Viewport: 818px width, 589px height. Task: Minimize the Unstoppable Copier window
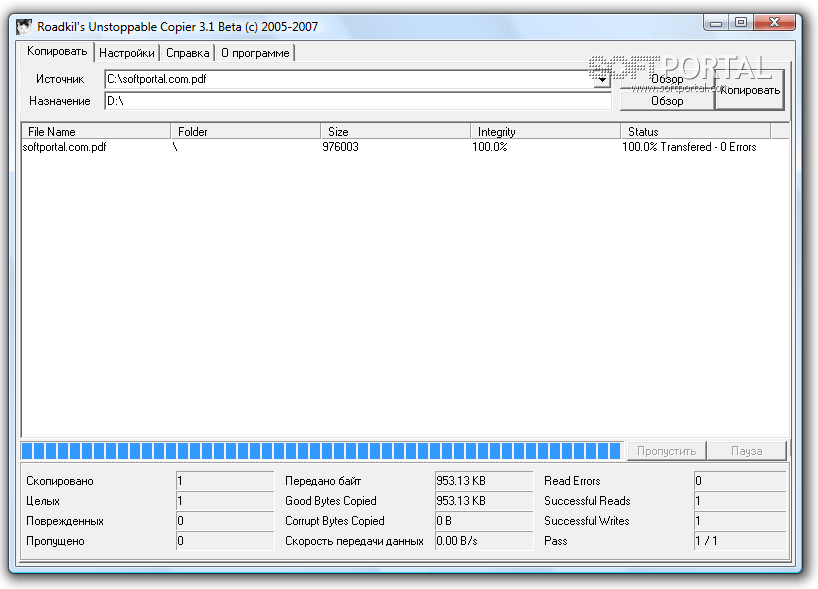point(716,22)
